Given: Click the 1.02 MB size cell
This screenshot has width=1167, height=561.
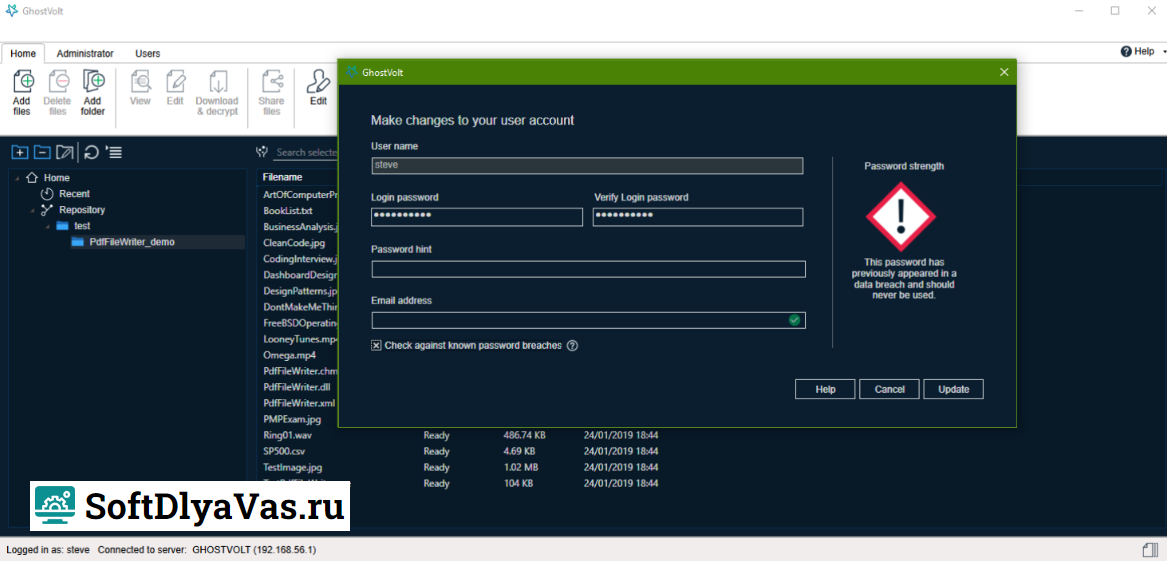Looking at the screenshot, I should click(x=521, y=467).
